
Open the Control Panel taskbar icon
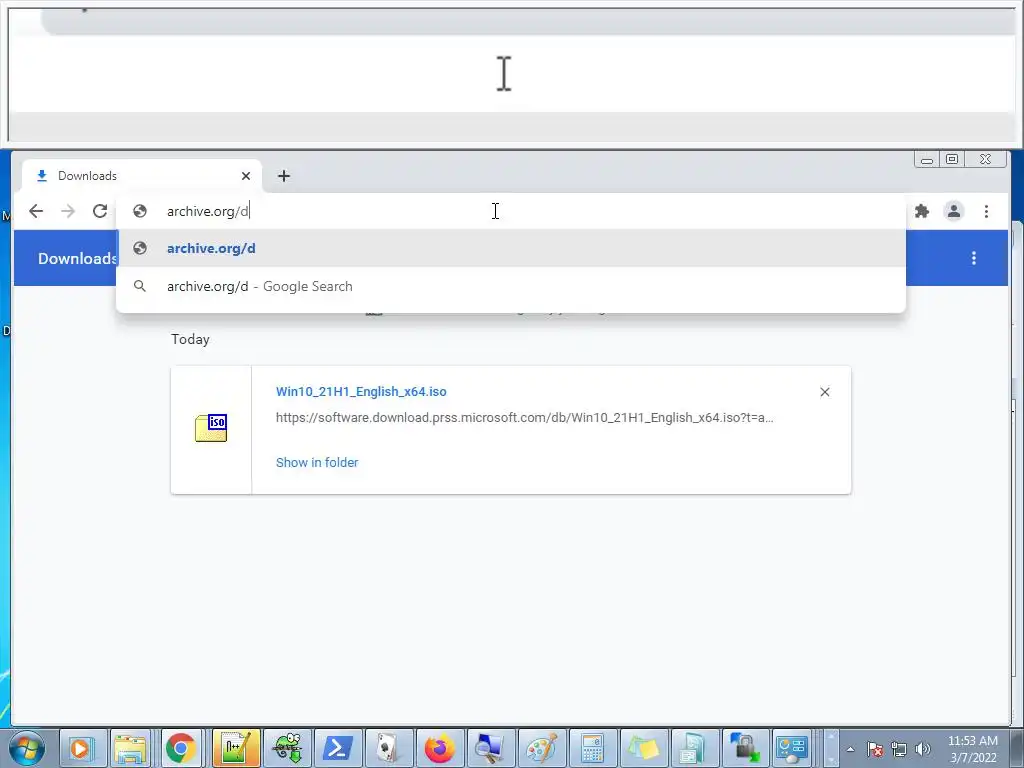point(792,748)
